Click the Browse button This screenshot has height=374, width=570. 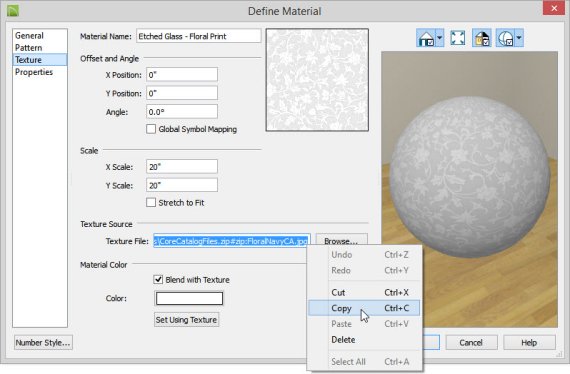pos(341,241)
